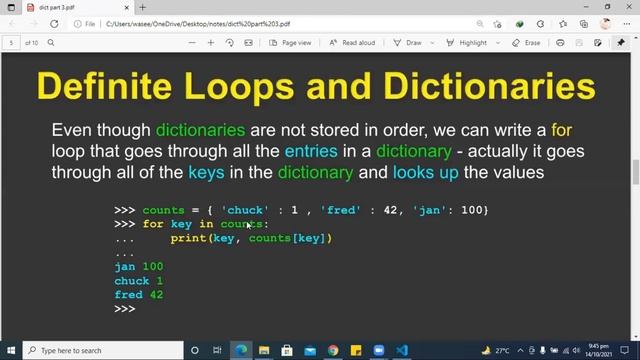Image resolution: width=640 pixels, height=360 pixels.
Task: Open the 27°C weather widget
Action: coord(496,350)
